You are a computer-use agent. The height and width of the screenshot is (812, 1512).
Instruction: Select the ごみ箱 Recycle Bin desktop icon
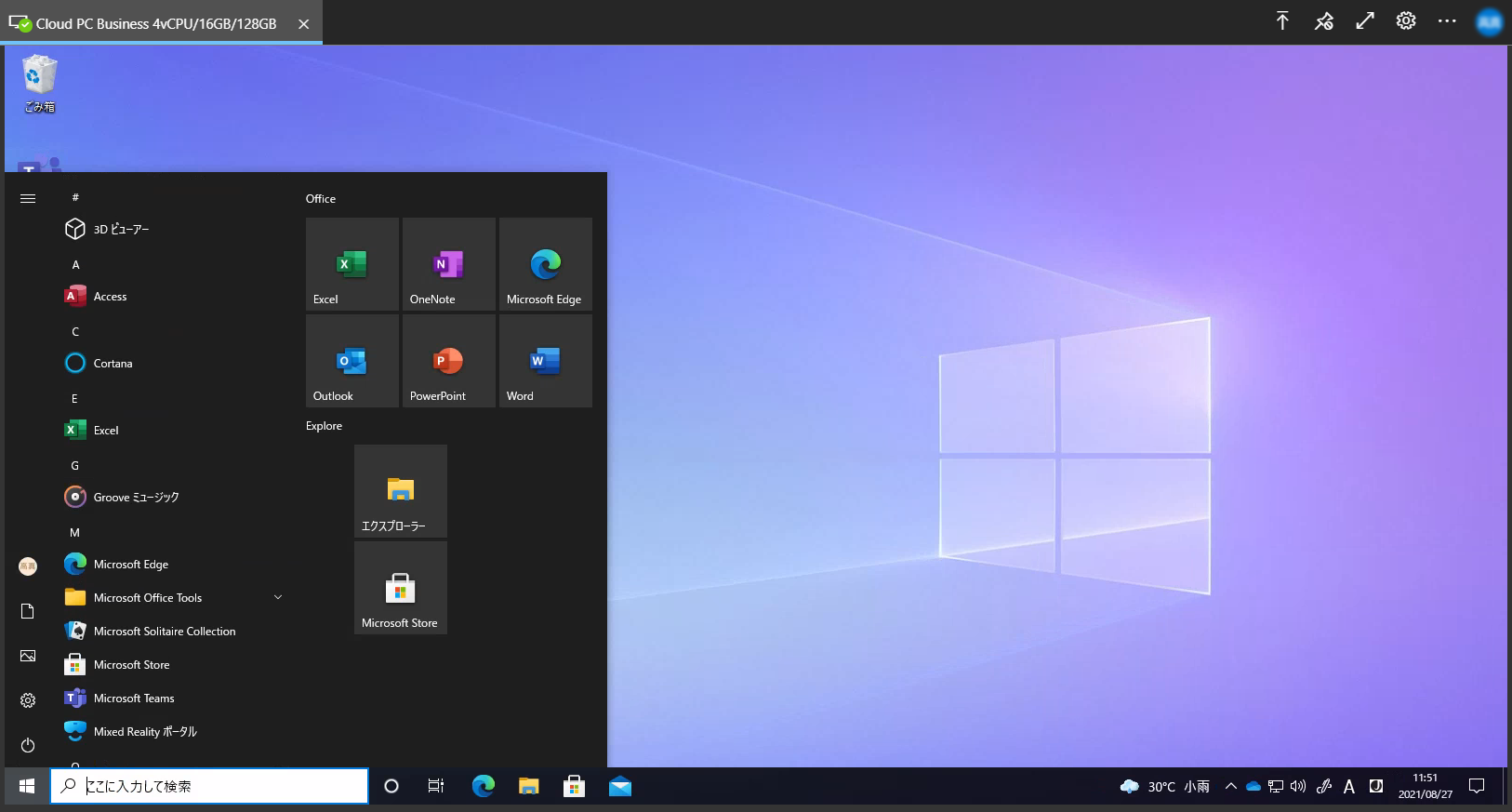coord(39,84)
